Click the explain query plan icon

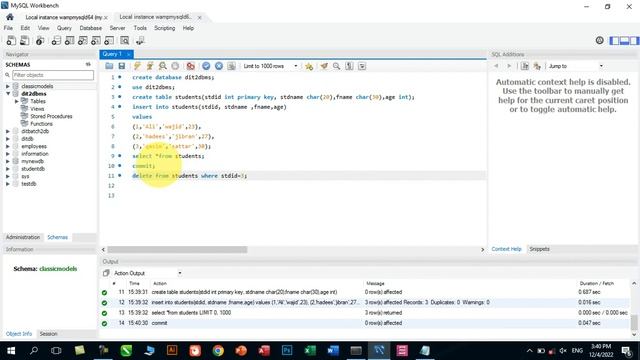[162, 66]
